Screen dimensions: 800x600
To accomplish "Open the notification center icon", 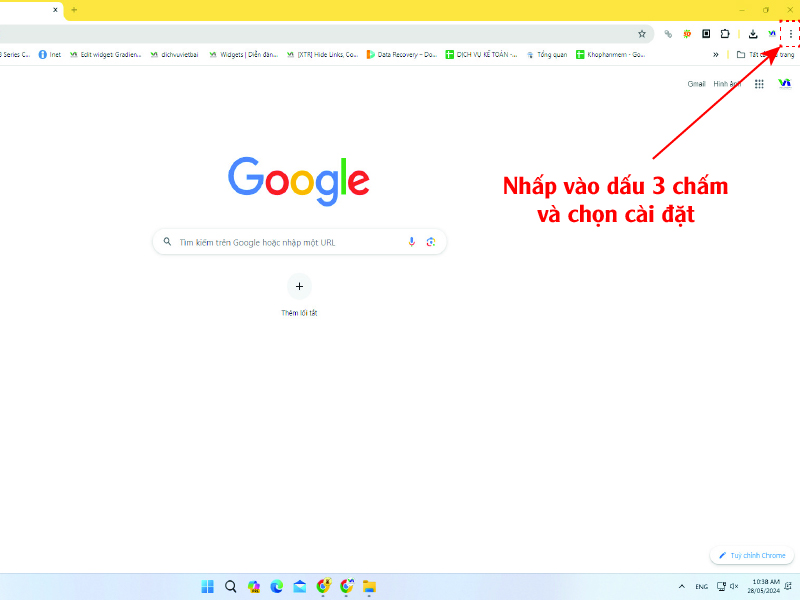I will 789,587.
